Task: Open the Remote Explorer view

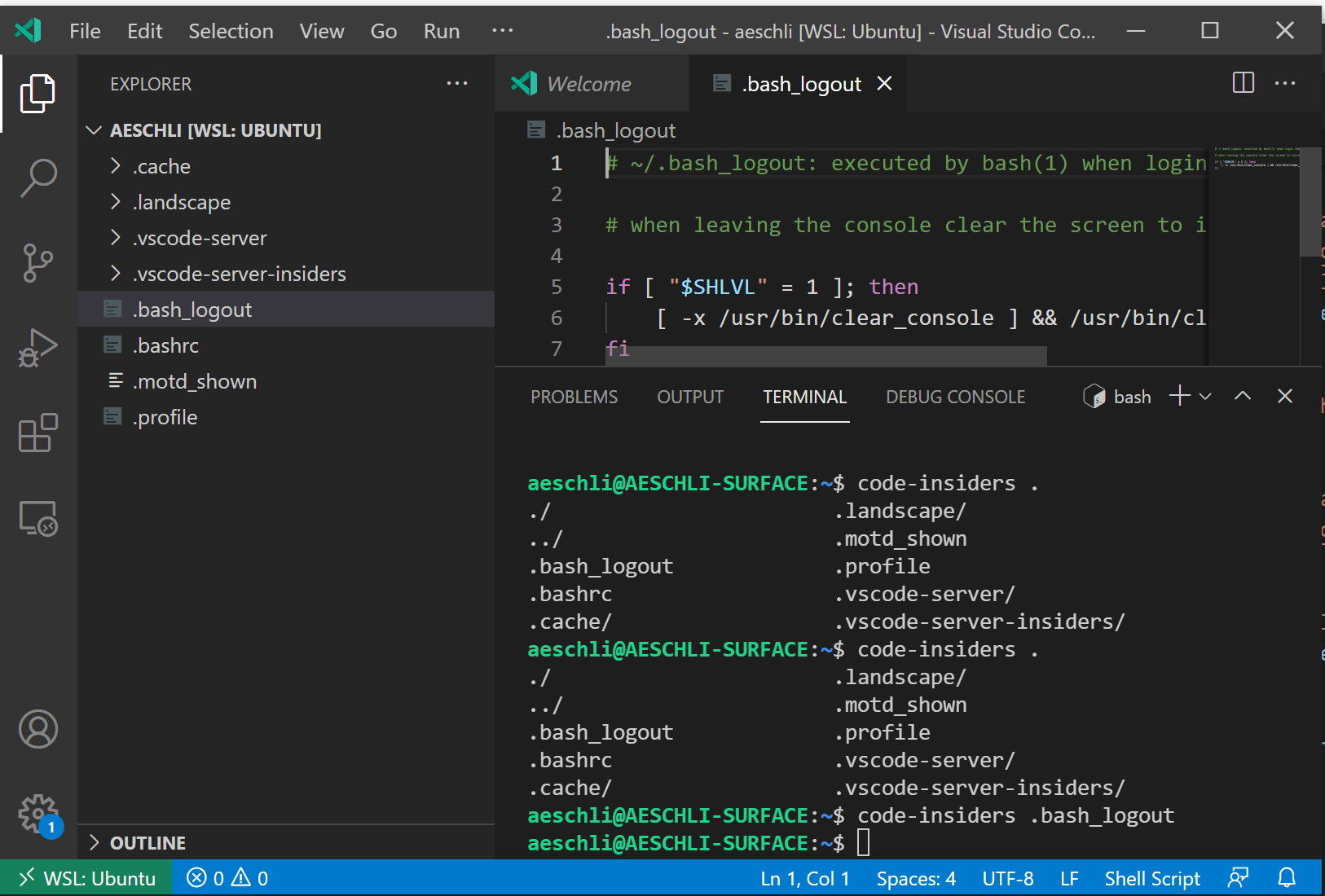Action: (x=37, y=518)
